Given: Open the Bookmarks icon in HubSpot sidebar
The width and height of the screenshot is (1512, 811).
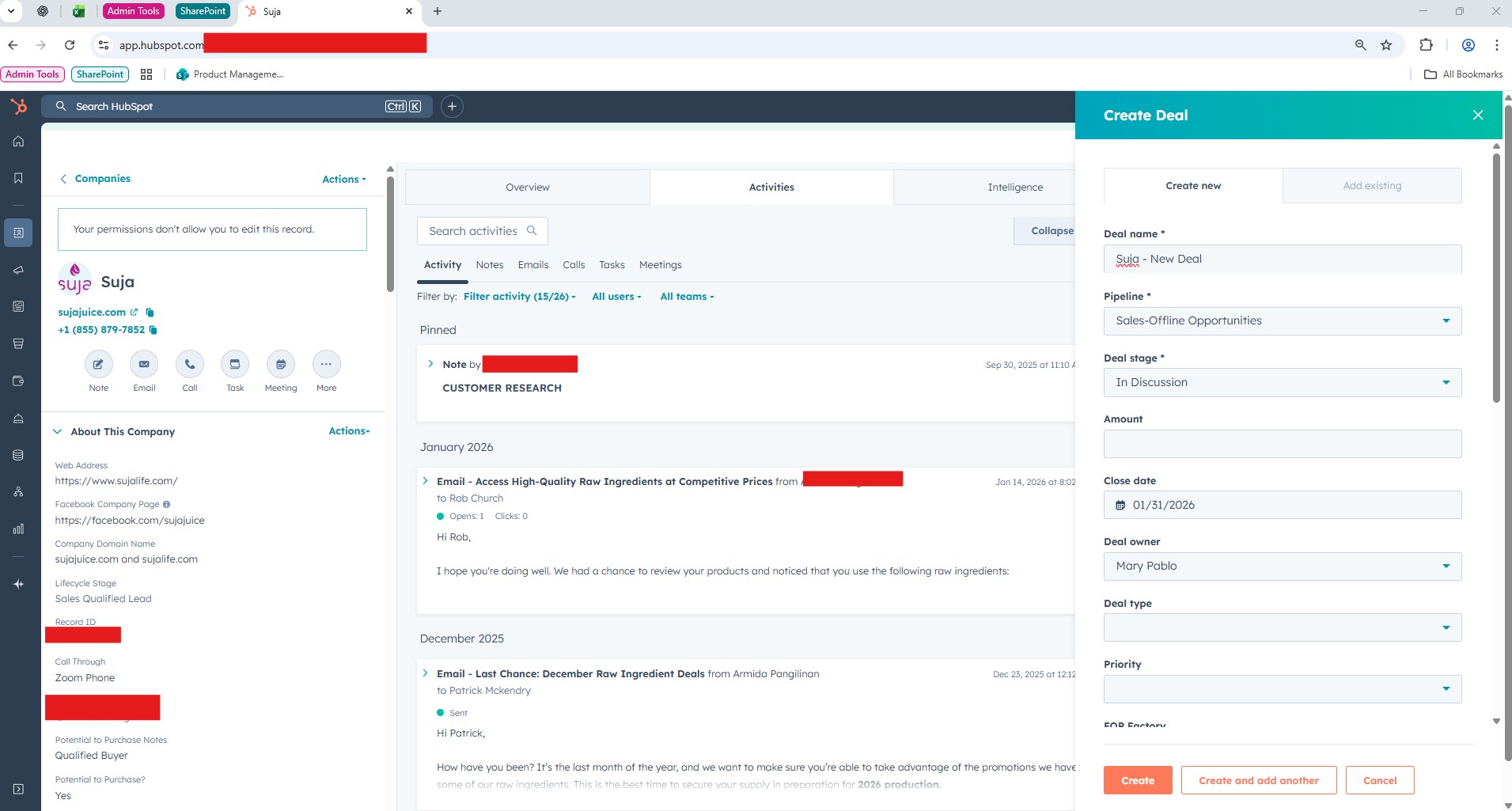Looking at the screenshot, I should click(18, 178).
